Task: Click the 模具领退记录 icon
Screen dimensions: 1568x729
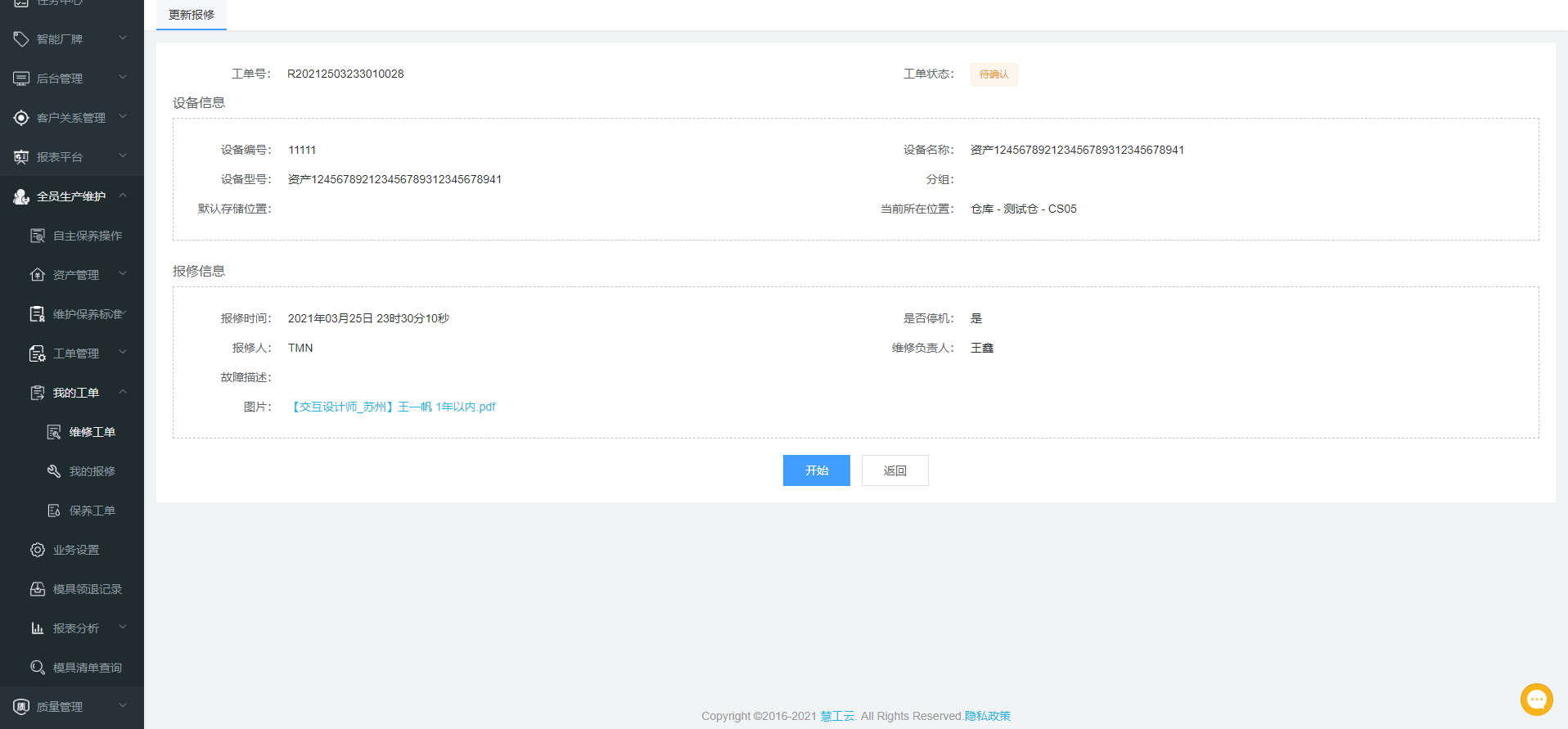Action: click(38, 589)
